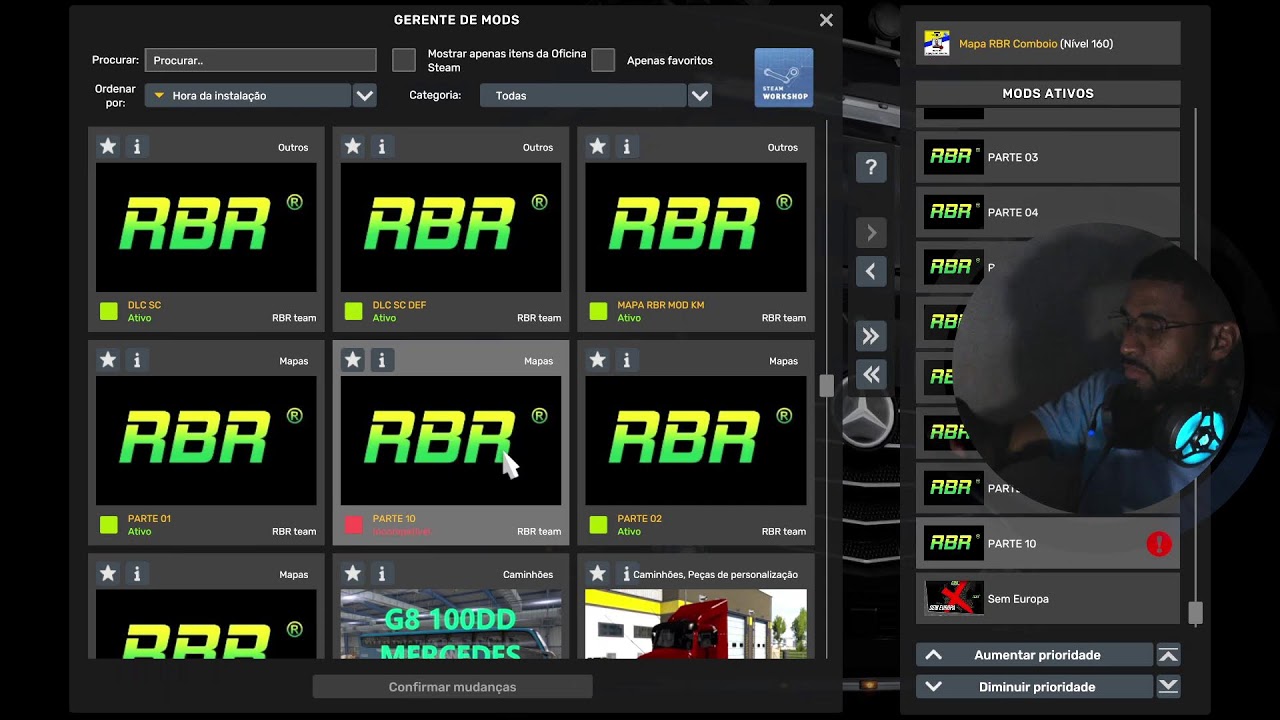1280x720 pixels.
Task: Click the Procurar search field
Action: tap(260, 60)
